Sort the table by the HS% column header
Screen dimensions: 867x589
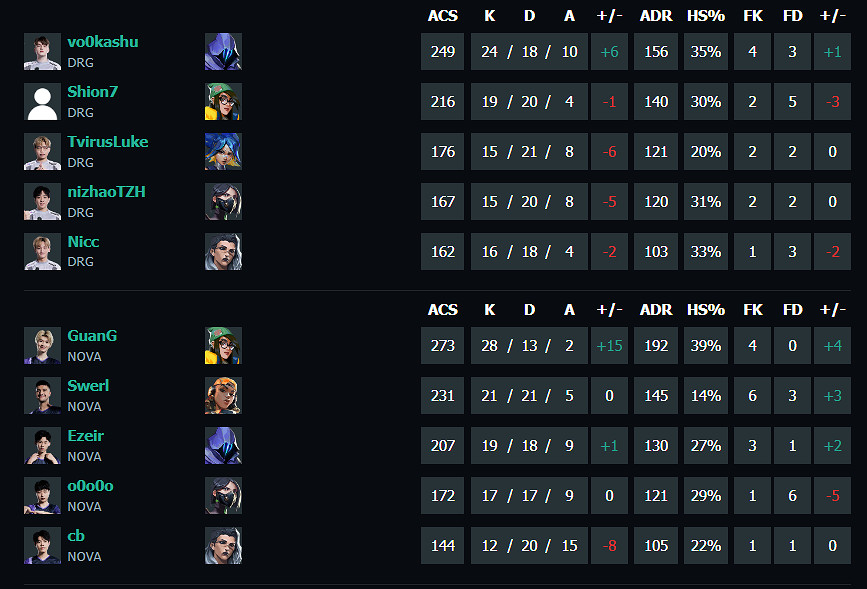706,15
